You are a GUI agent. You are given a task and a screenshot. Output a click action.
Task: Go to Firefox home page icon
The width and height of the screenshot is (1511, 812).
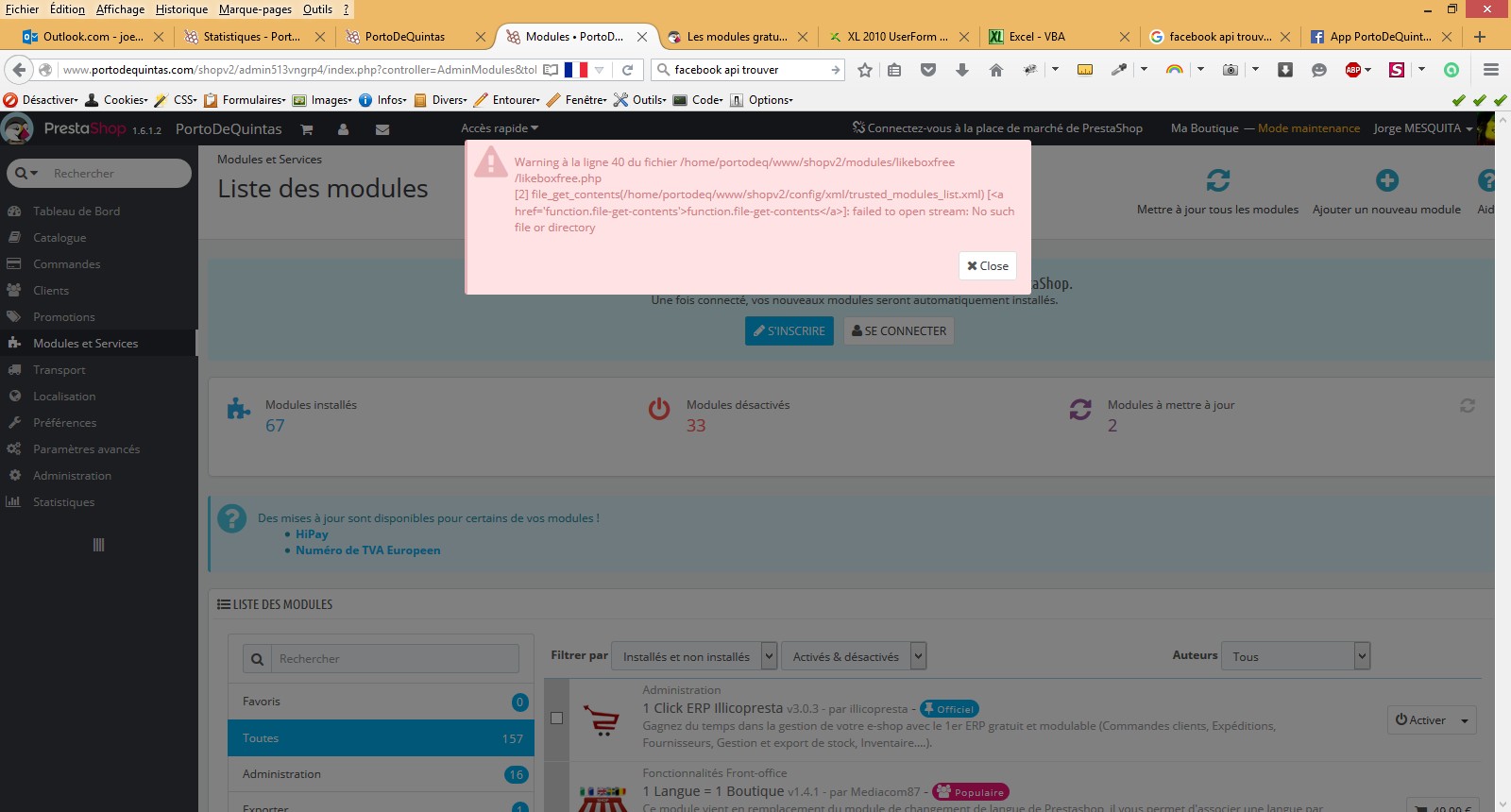pyautogui.click(x=995, y=70)
